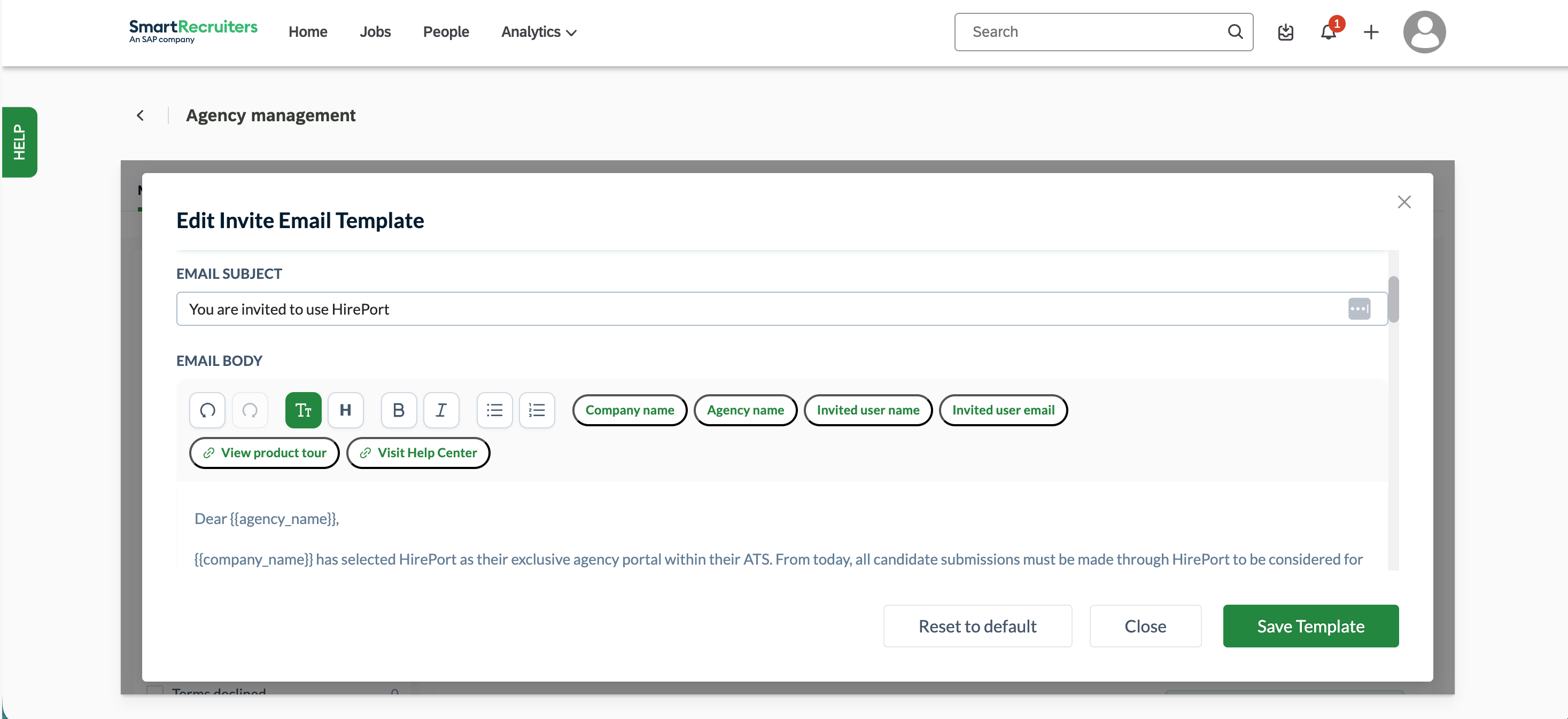Click the search magnifier icon
This screenshot has height=719, width=1568.
[1235, 32]
